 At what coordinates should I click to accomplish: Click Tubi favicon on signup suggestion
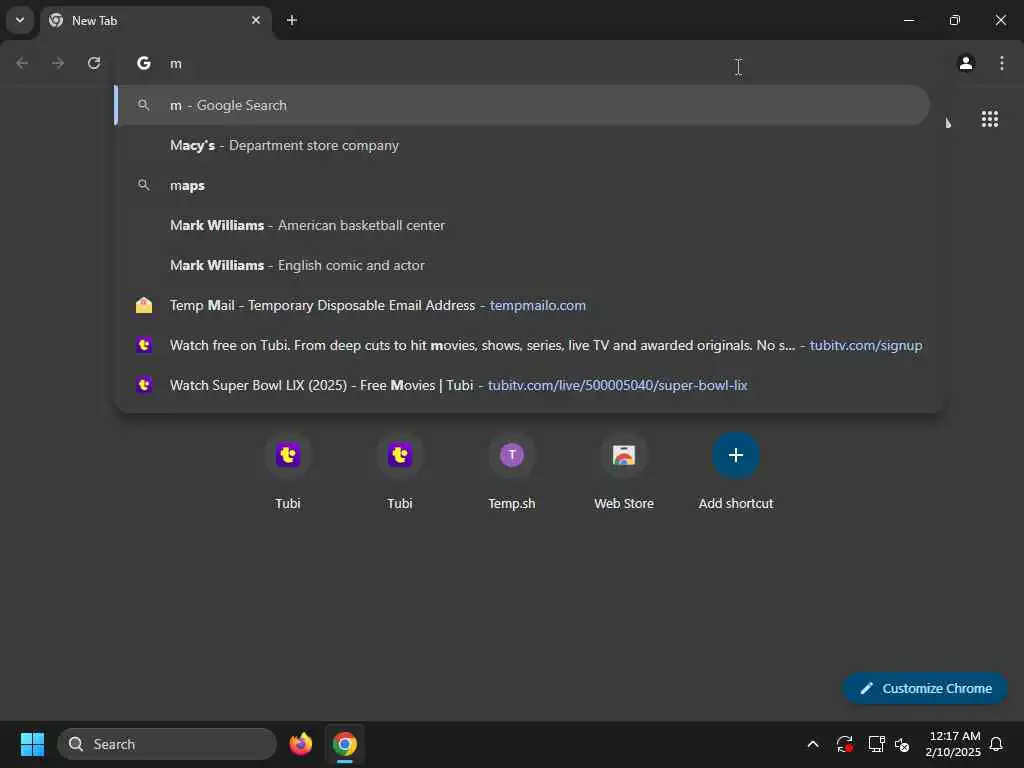pyautogui.click(x=144, y=345)
